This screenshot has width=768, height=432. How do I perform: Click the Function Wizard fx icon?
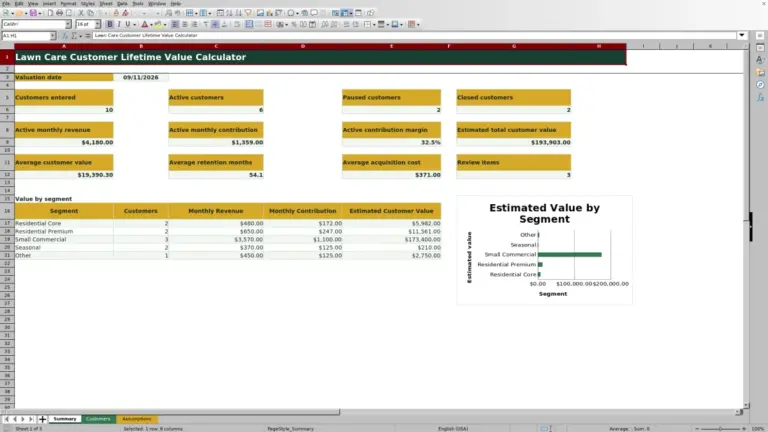tap(65, 36)
